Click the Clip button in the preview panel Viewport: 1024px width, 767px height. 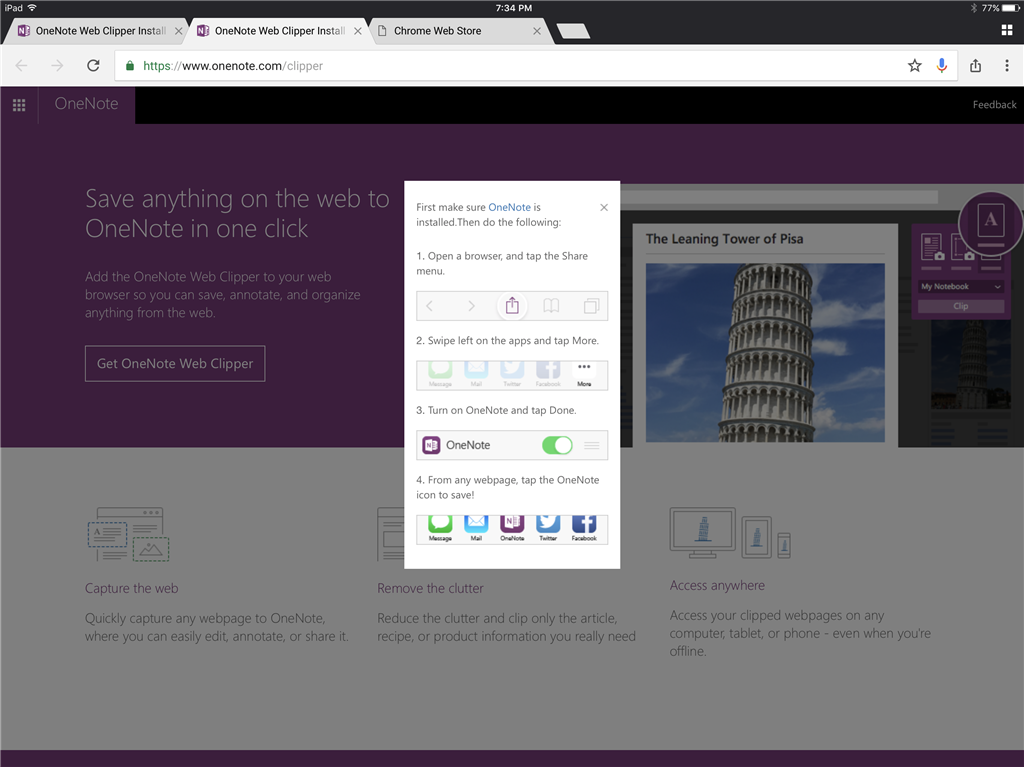(961, 306)
